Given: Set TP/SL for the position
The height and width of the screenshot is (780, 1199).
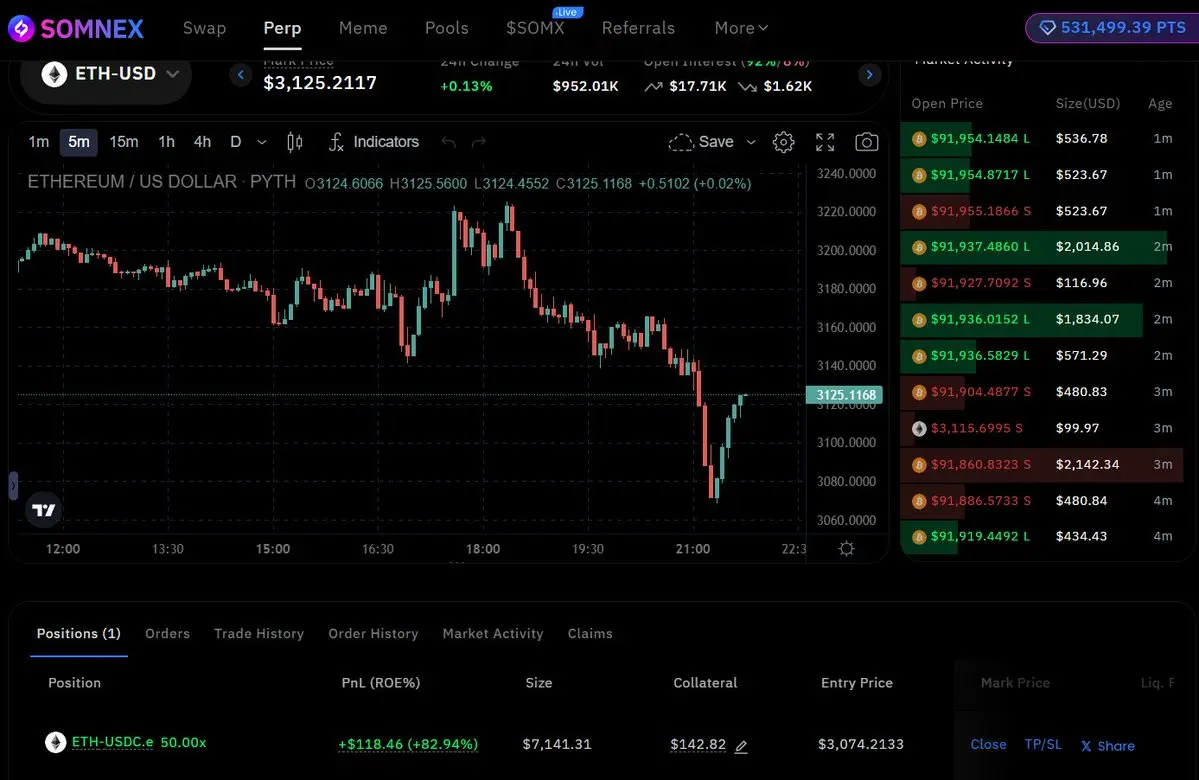Looking at the screenshot, I should click(x=1043, y=744).
